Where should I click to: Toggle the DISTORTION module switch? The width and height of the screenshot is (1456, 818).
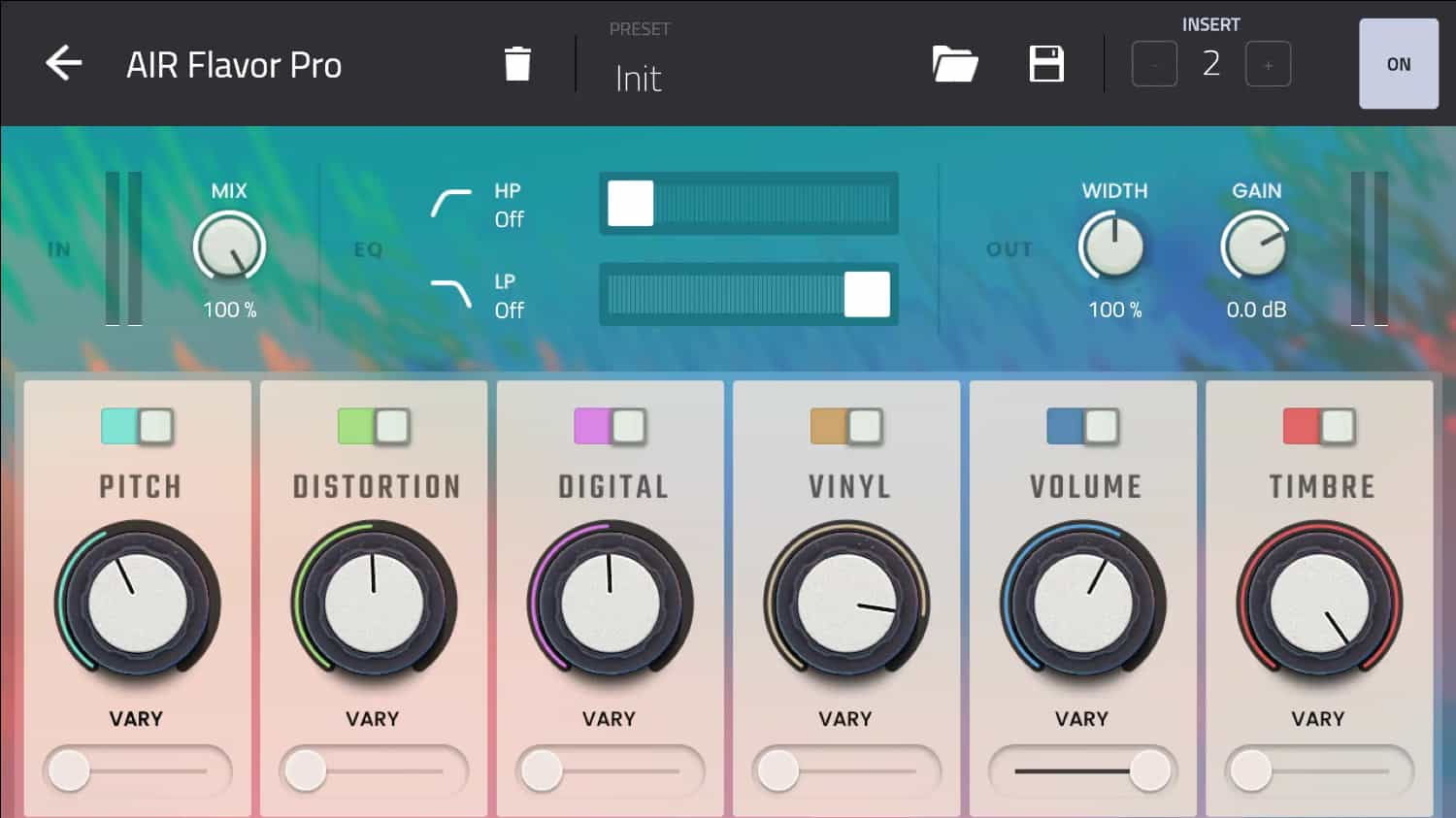click(374, 426)
